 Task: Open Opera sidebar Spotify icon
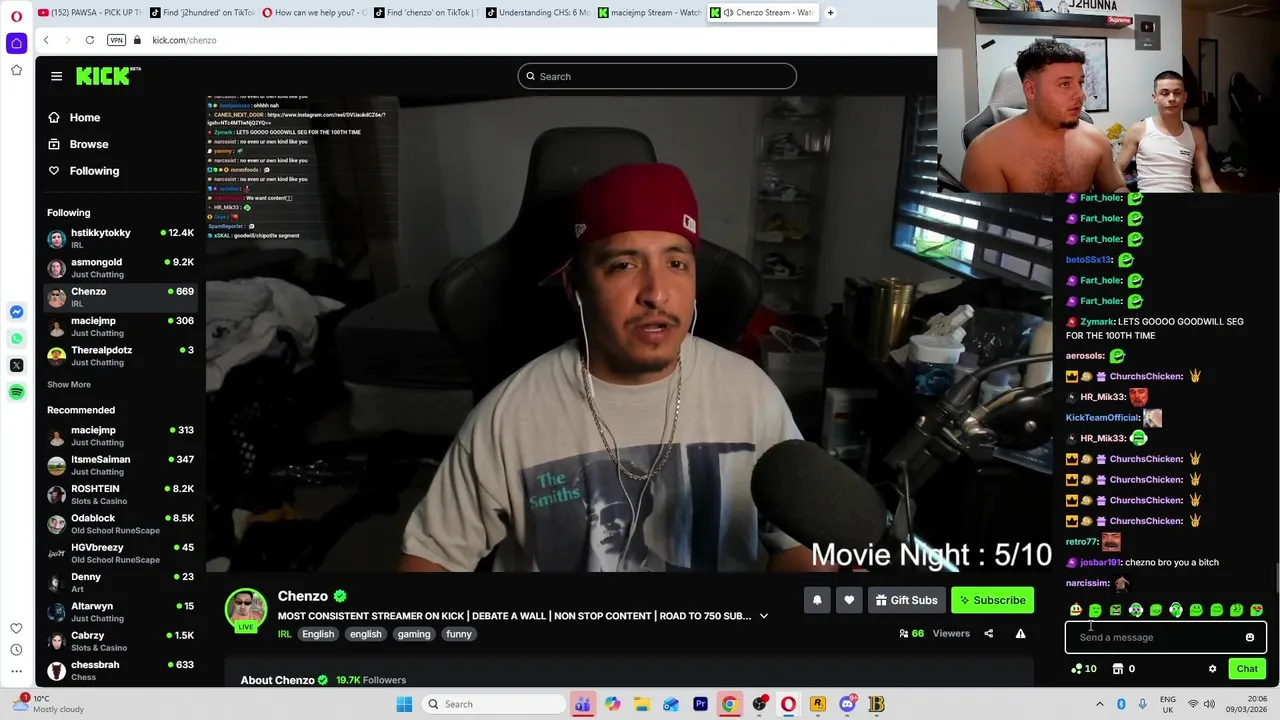tap(16, 393)
